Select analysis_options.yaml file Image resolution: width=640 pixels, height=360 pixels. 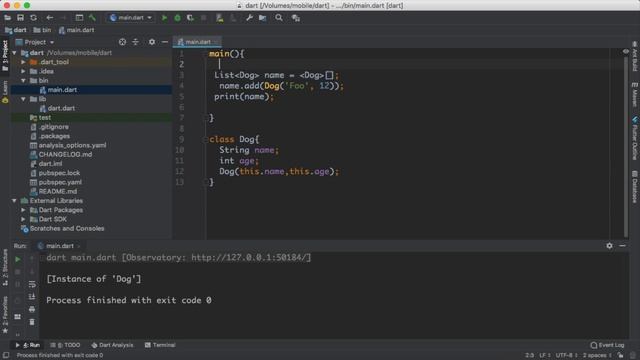click(72, 145)
